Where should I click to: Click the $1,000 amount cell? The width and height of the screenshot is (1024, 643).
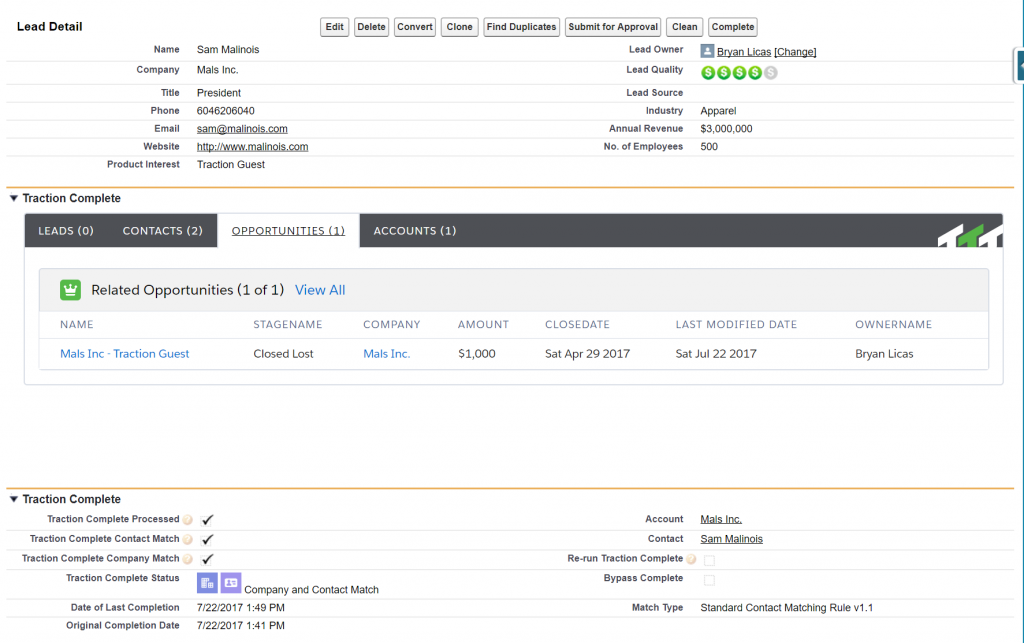tap(477, 353)
